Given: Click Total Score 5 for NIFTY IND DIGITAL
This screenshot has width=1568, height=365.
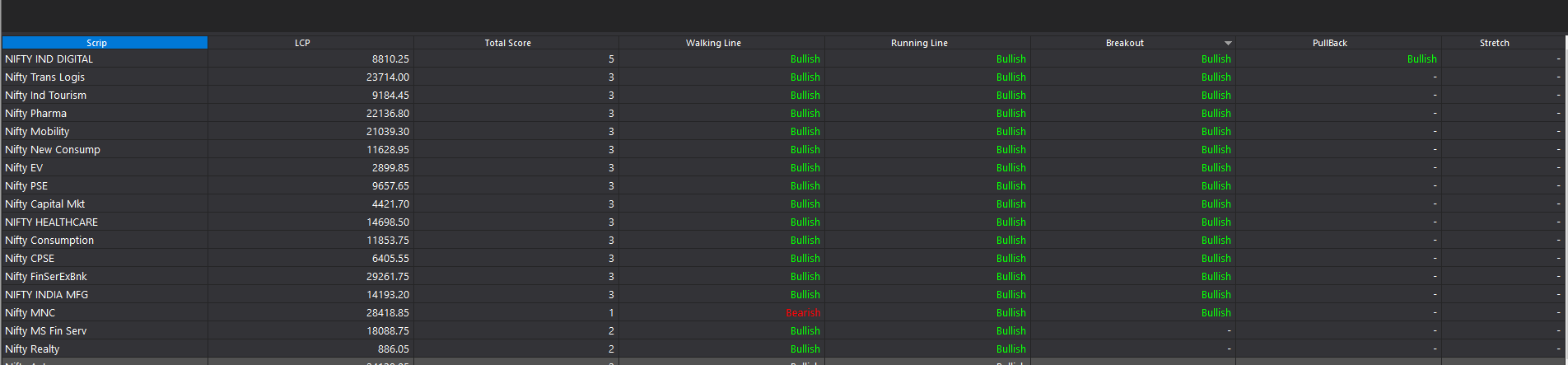Looking at the screenshot, I should 611,58.
